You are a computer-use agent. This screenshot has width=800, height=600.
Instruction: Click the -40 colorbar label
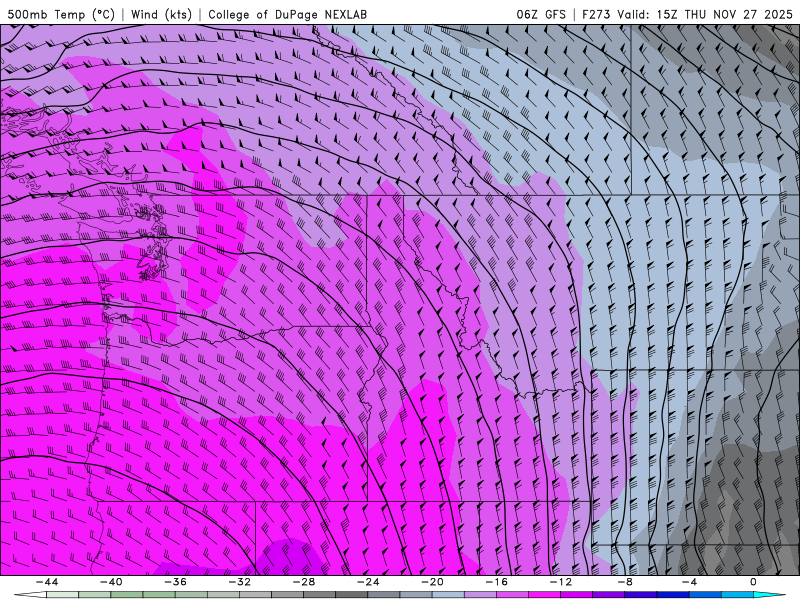pos(111,582)
